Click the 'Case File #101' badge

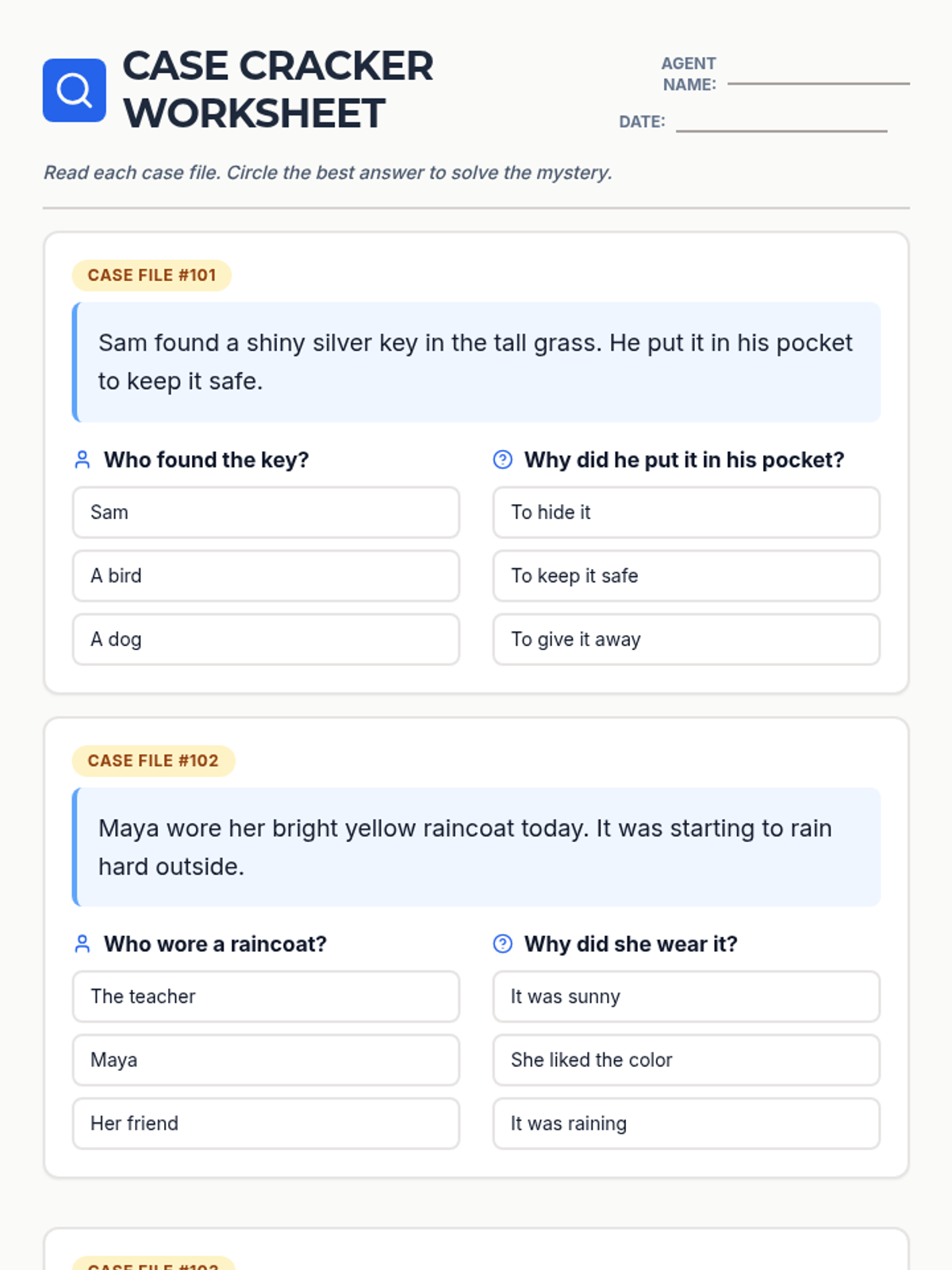point(152,275)
